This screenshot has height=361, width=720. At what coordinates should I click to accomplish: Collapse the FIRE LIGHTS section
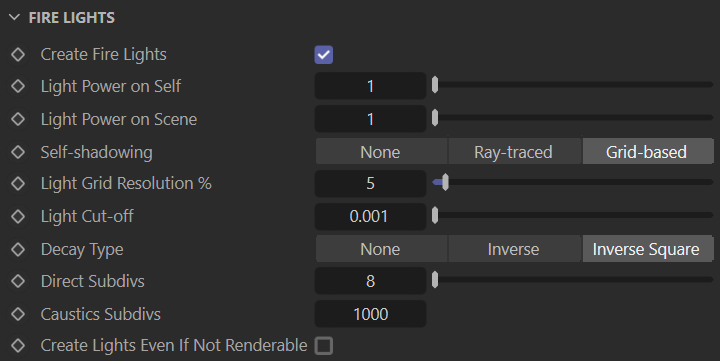pyautogui.click(x=14, y=17)
